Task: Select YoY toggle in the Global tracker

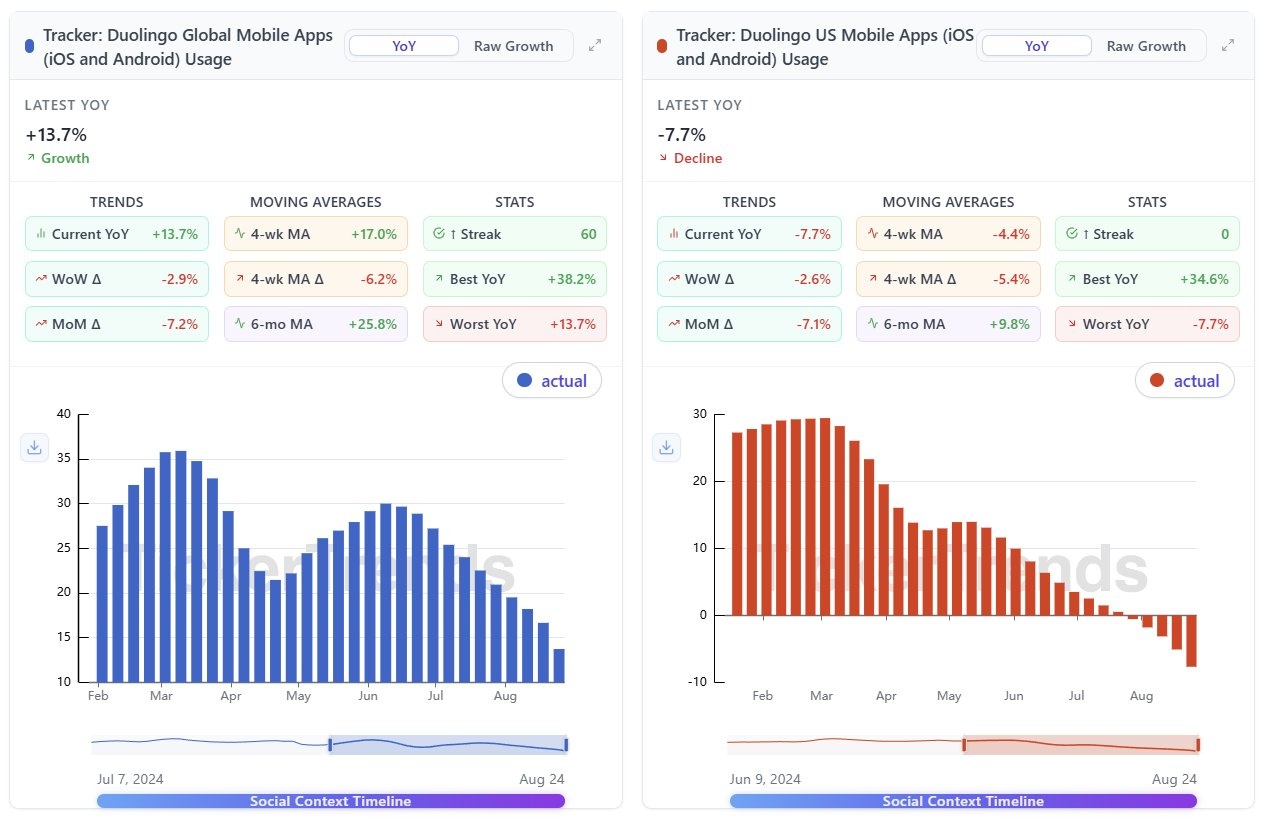Action: pos(404,46)
